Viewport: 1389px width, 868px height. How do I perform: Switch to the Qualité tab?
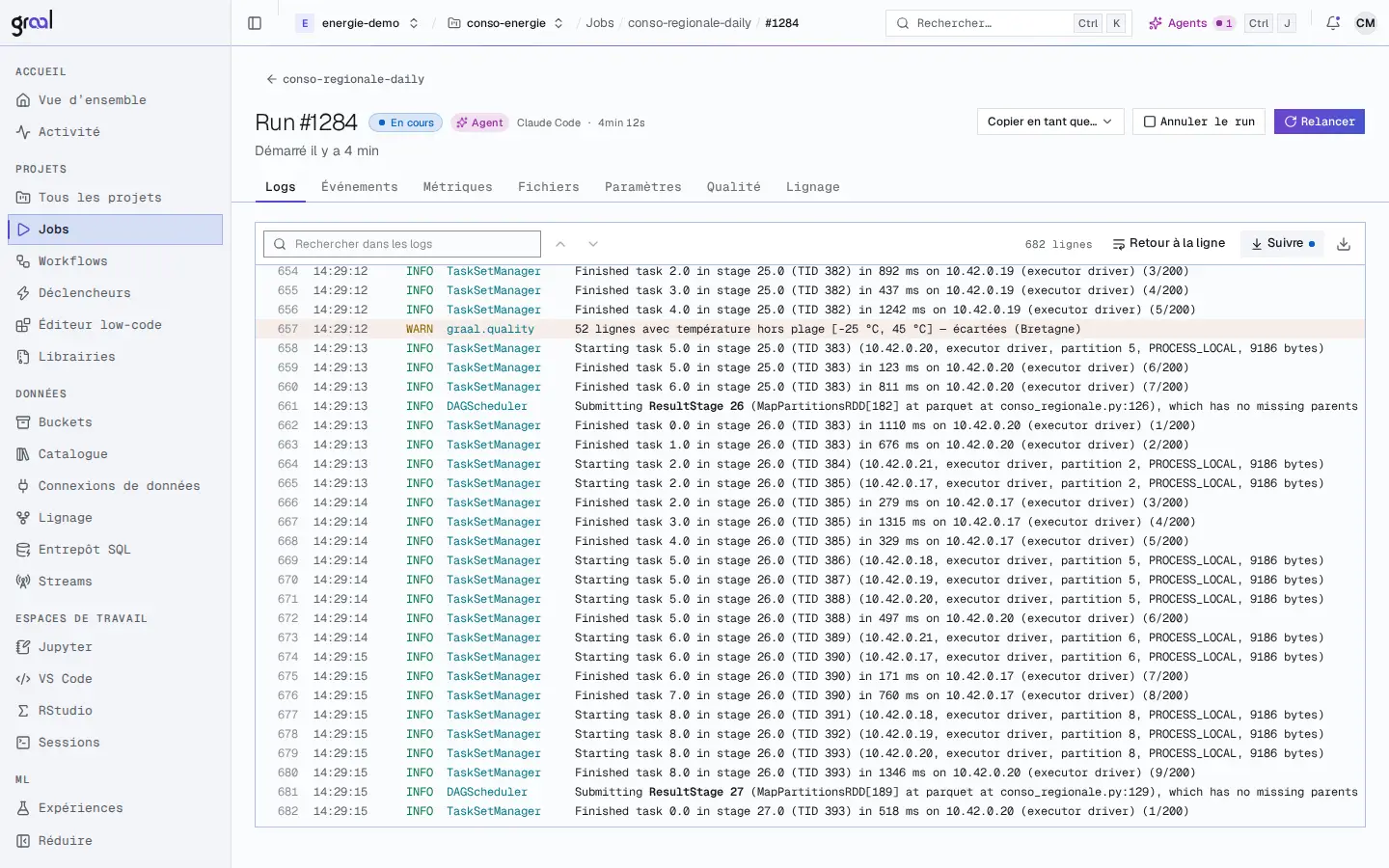(x=733, y=187)
